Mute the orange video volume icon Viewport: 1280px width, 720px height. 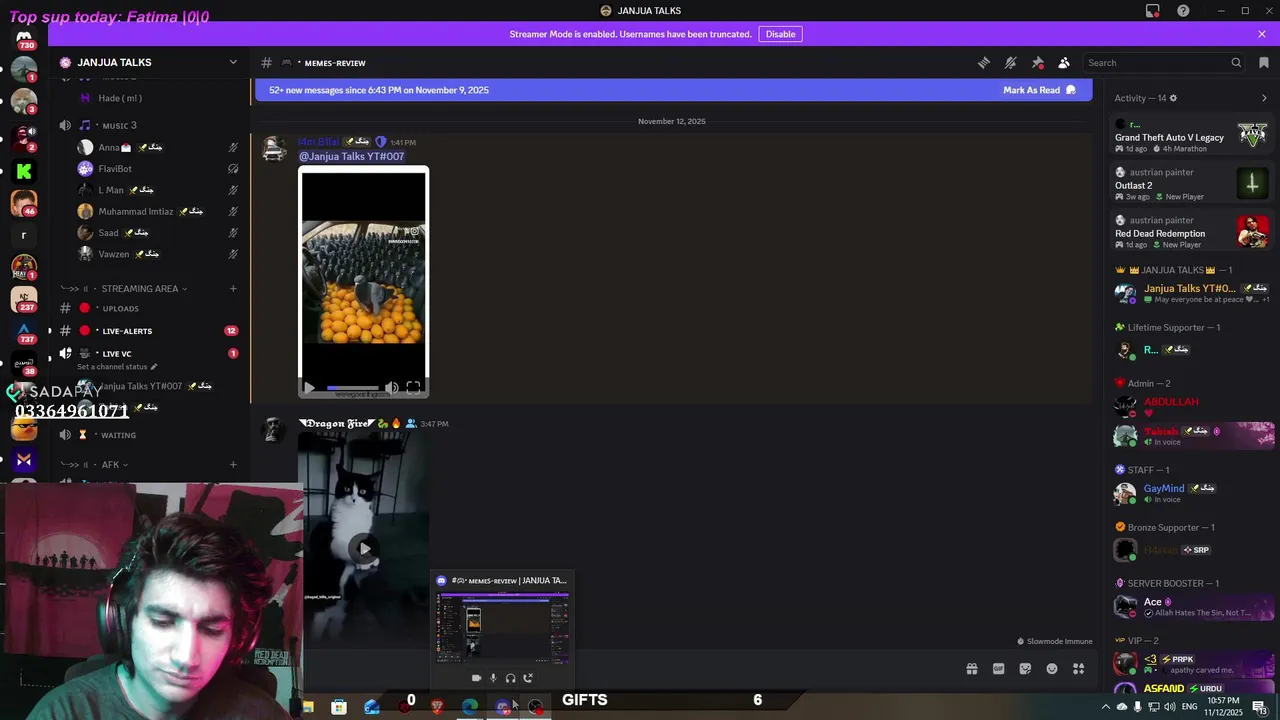pos(392,388)
